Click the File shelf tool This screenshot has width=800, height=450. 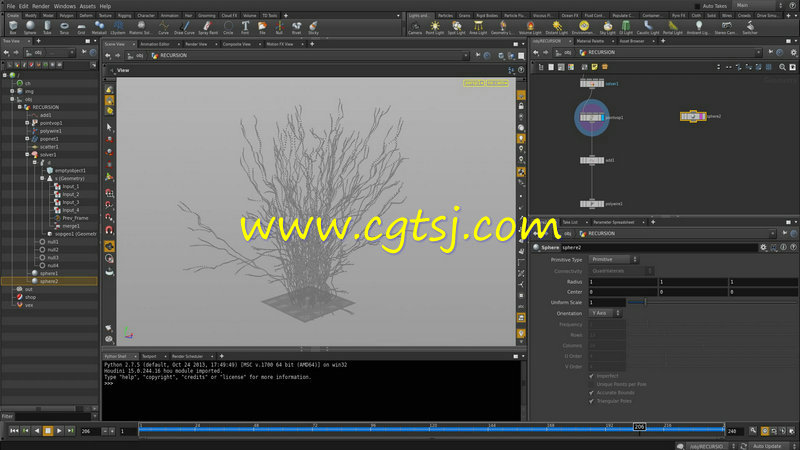click(x=262, y=27)
